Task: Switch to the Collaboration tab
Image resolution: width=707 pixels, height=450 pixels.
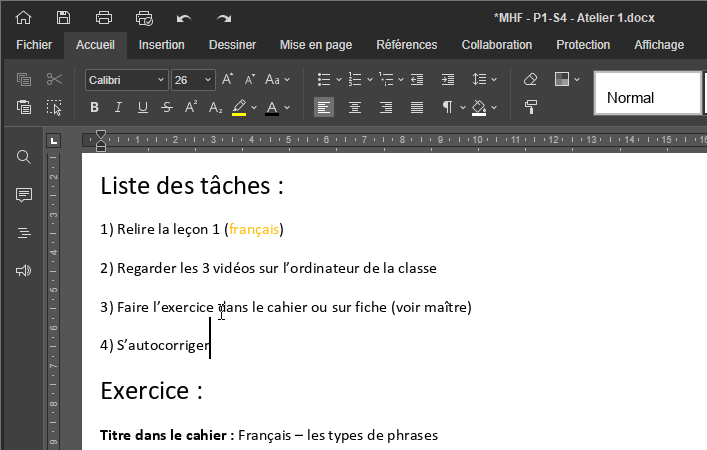Action: 496,45
